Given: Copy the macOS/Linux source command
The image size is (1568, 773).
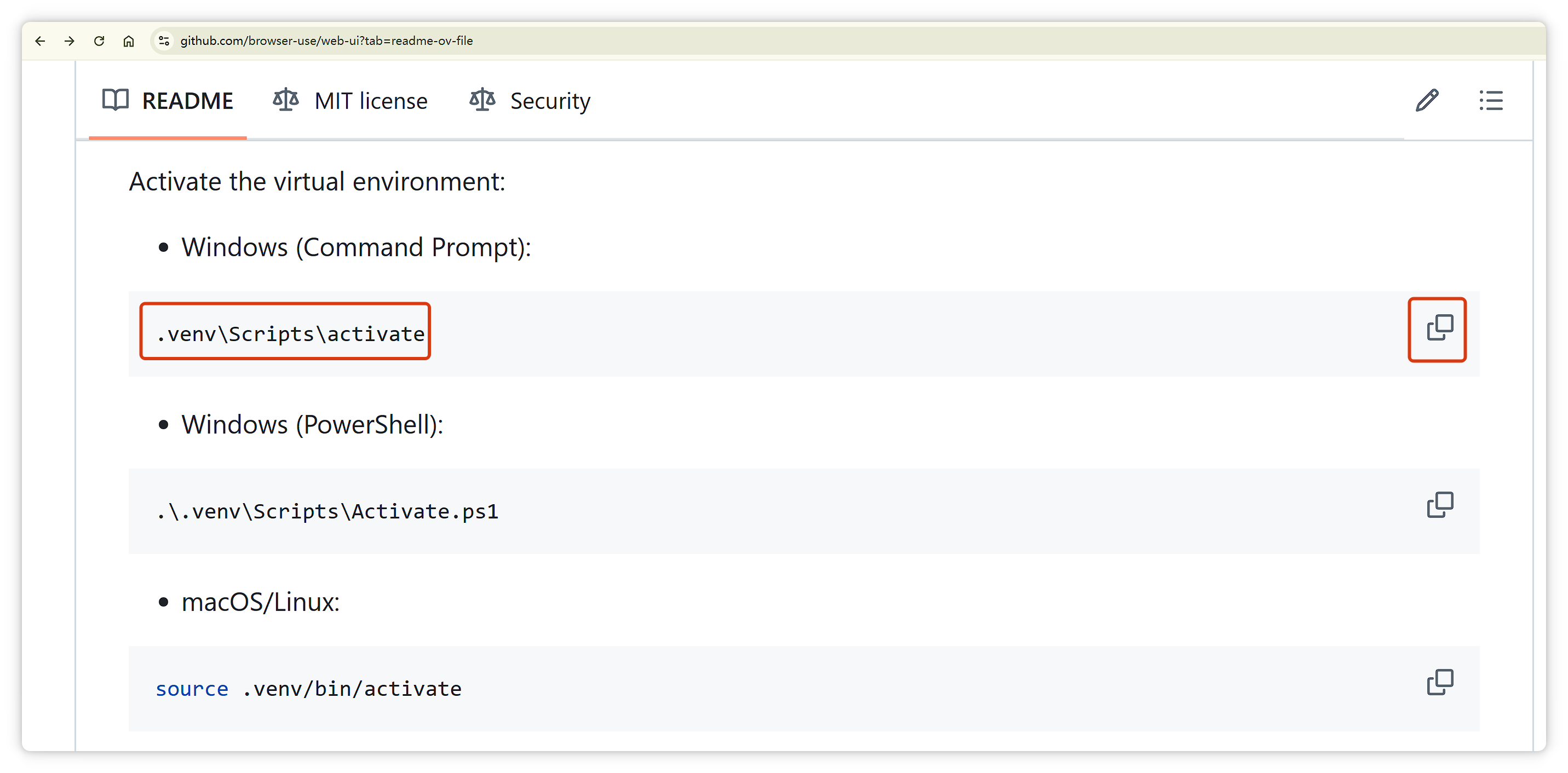Looking at the screenshot, I should coord(1439,682).
